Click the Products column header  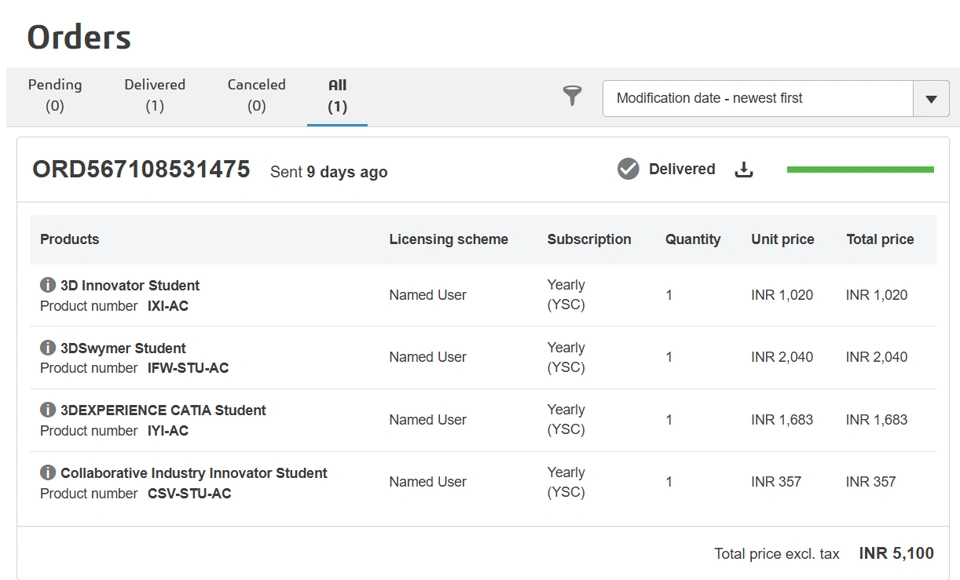[70, 239]
